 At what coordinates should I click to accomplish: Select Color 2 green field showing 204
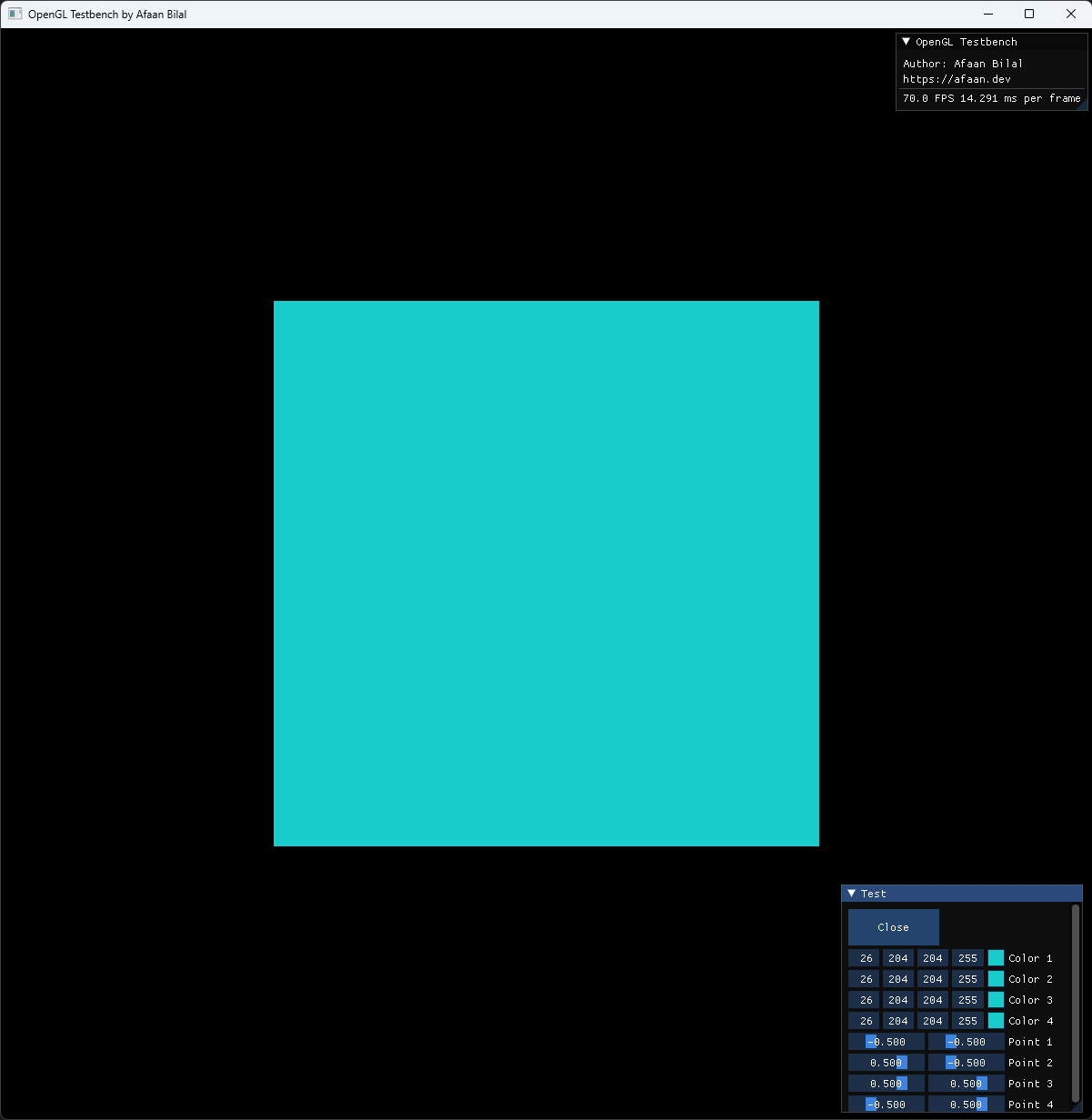(x=898, y=979)
